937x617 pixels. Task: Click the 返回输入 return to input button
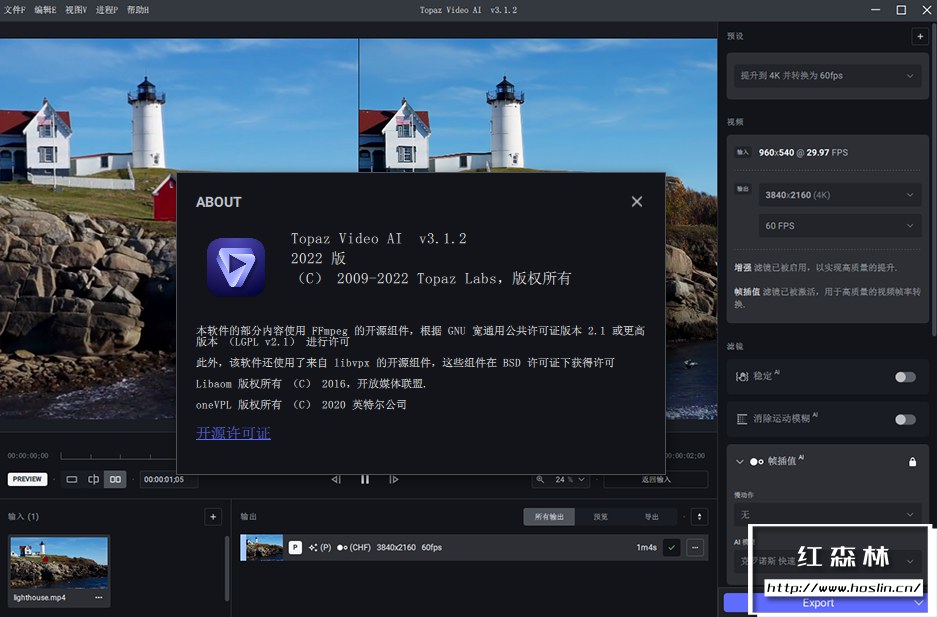[656, 479]
